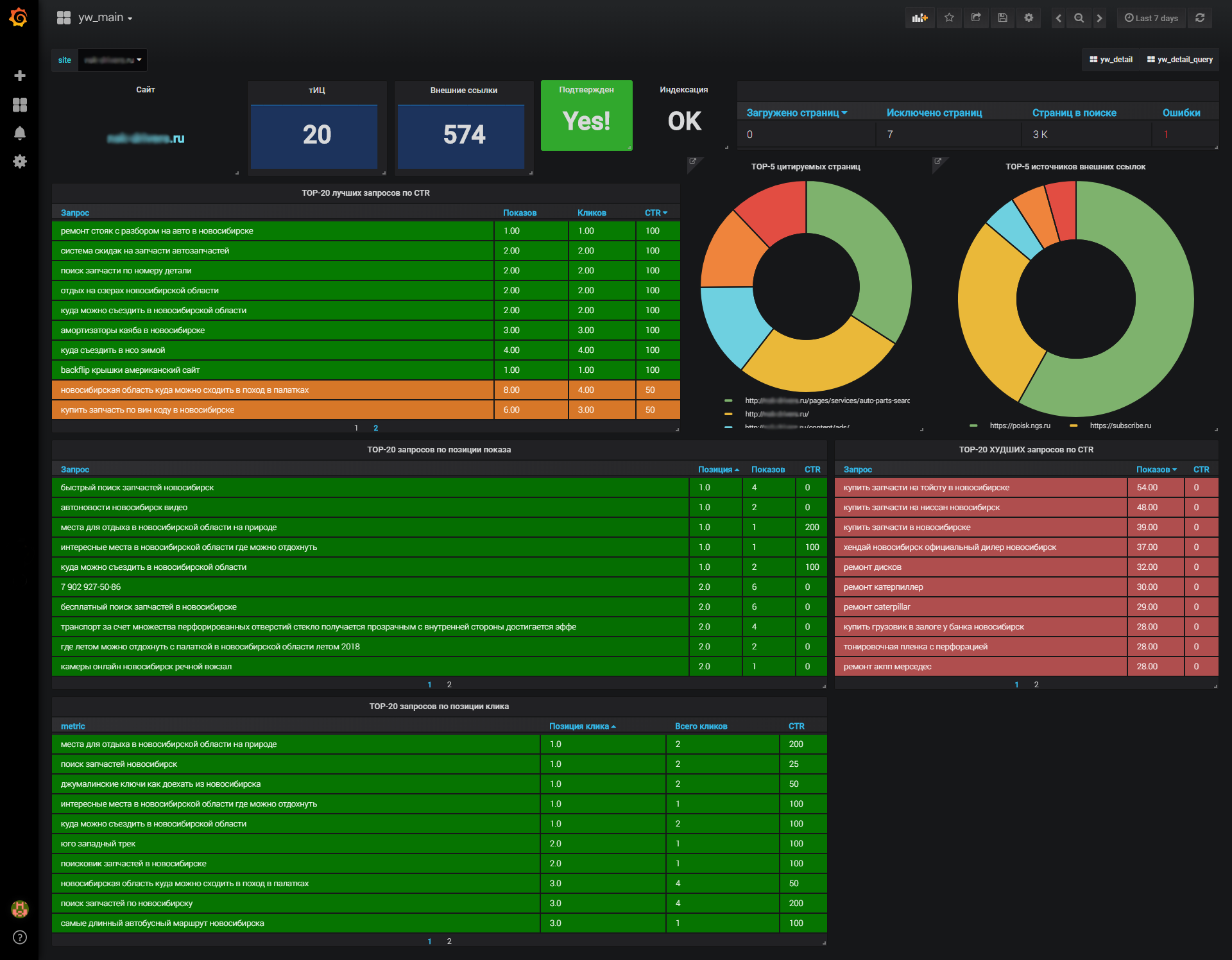1232x960 pixels.
Task: Open the Dashboards icon in sidebar
Action: pyautogui.click(x=20, y=105)
